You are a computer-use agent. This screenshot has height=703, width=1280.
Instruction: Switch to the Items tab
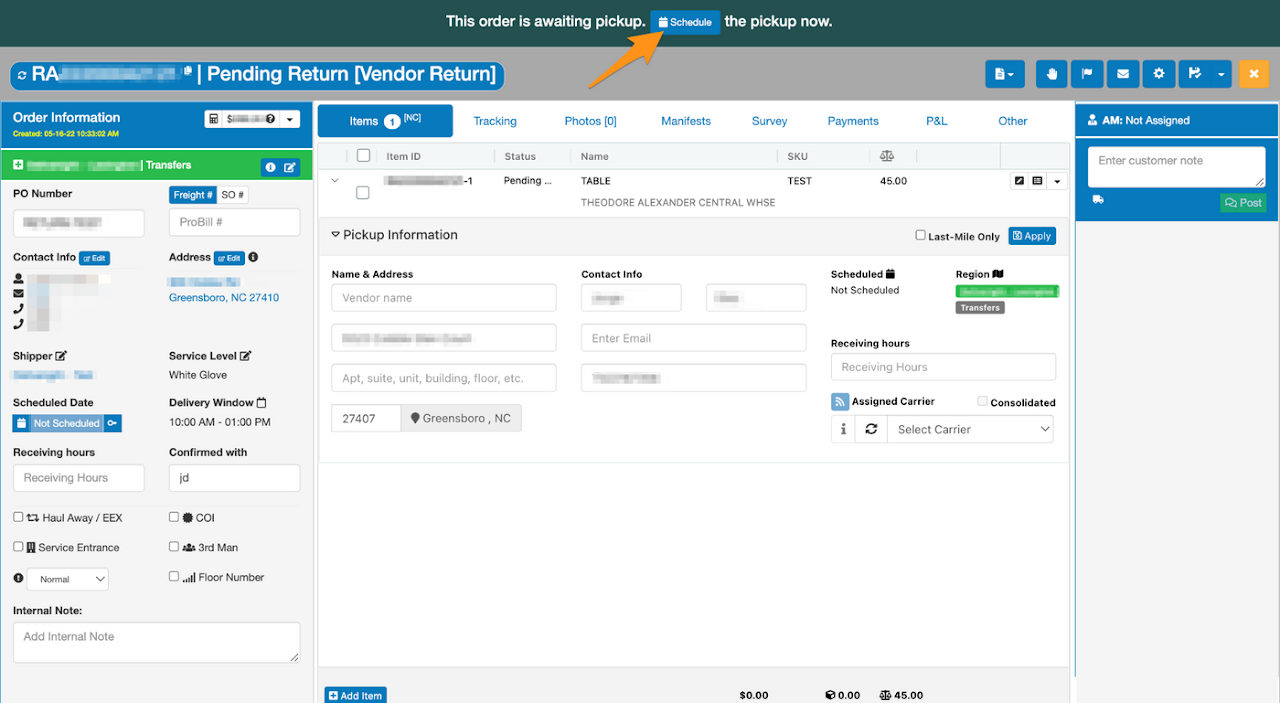pos(385,121)
